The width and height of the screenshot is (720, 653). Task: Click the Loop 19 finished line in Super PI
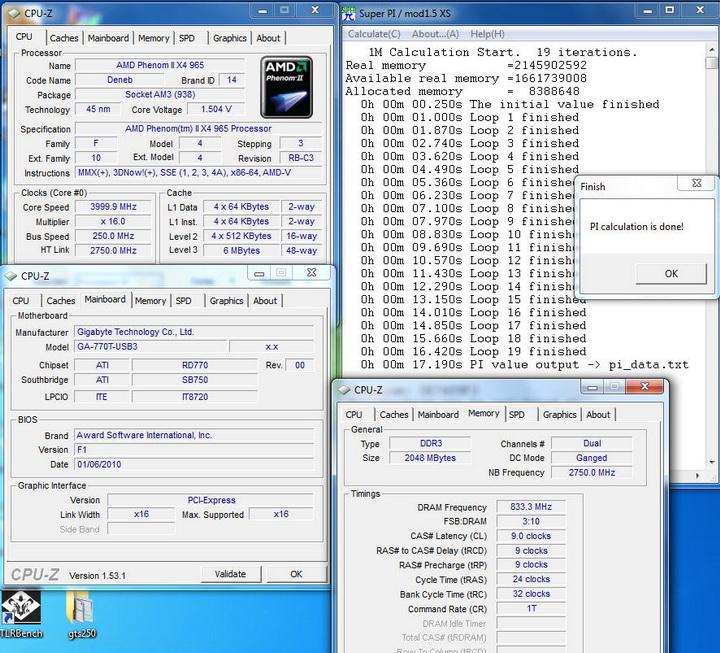point(473,352)
